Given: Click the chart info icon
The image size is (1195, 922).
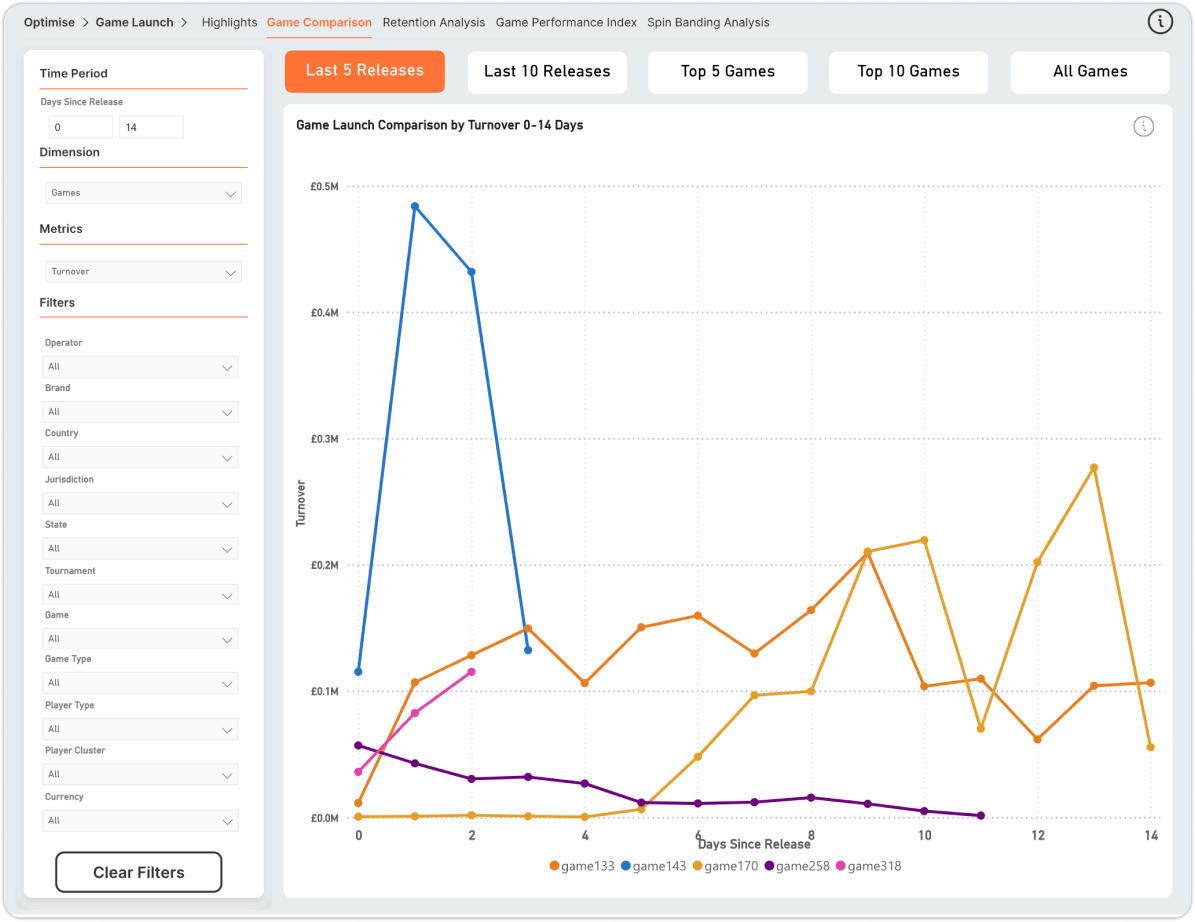Looking at the screenshot, I should click(1143, 126).
